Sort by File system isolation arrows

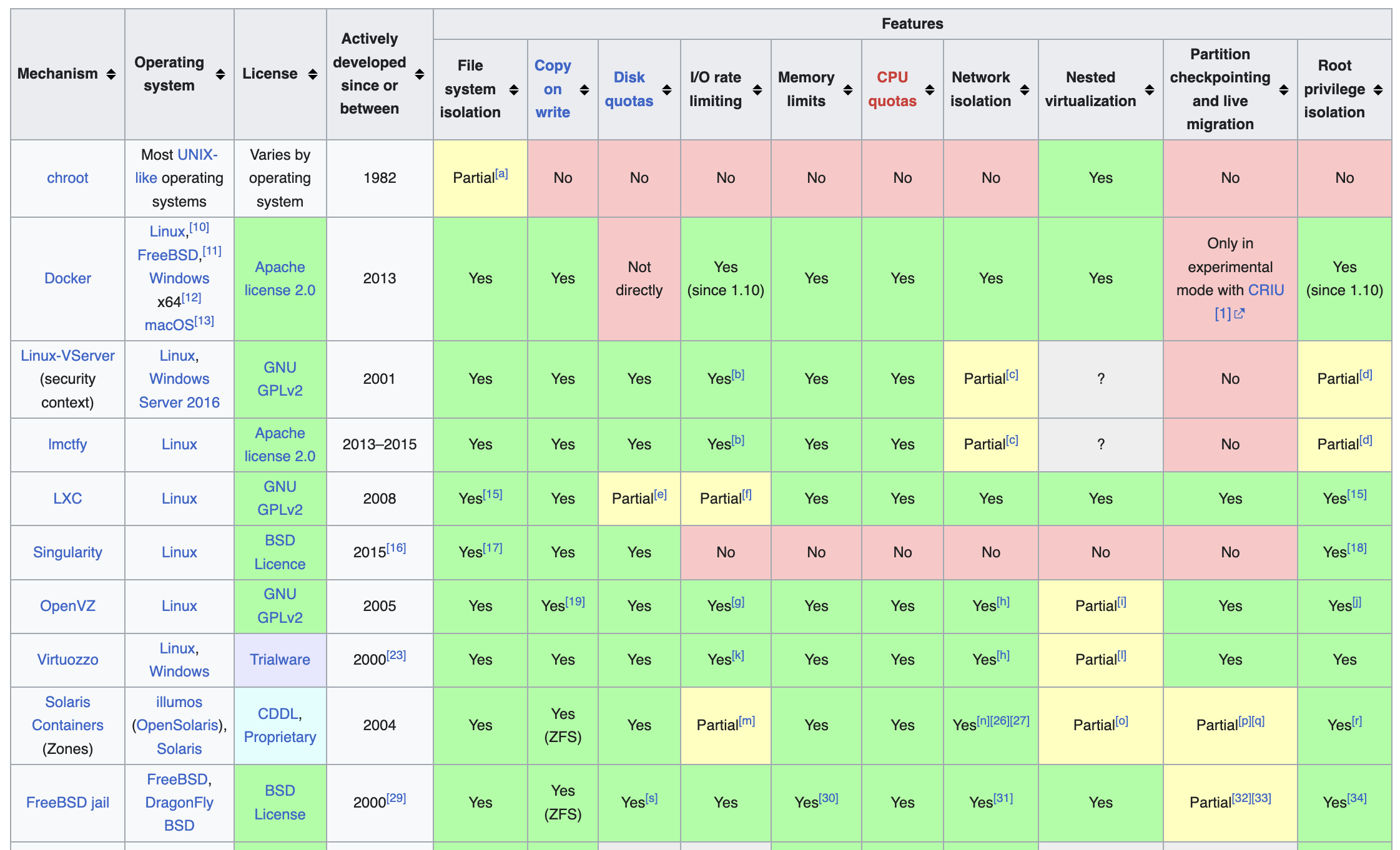pyautogui.click(x=514, y=90)
